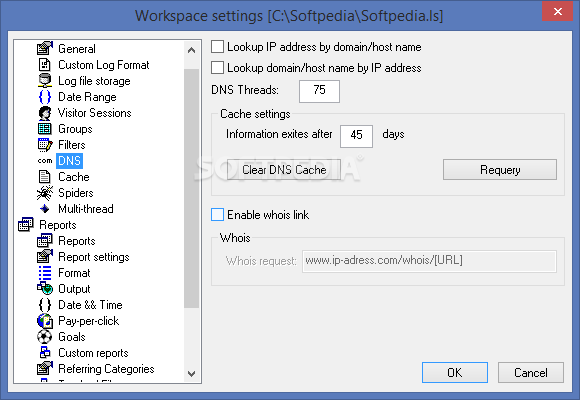This screenshot has width=580, height=400.
Task: Click the Pay-per-click globe icon
Action: click(x=45, y=321)
